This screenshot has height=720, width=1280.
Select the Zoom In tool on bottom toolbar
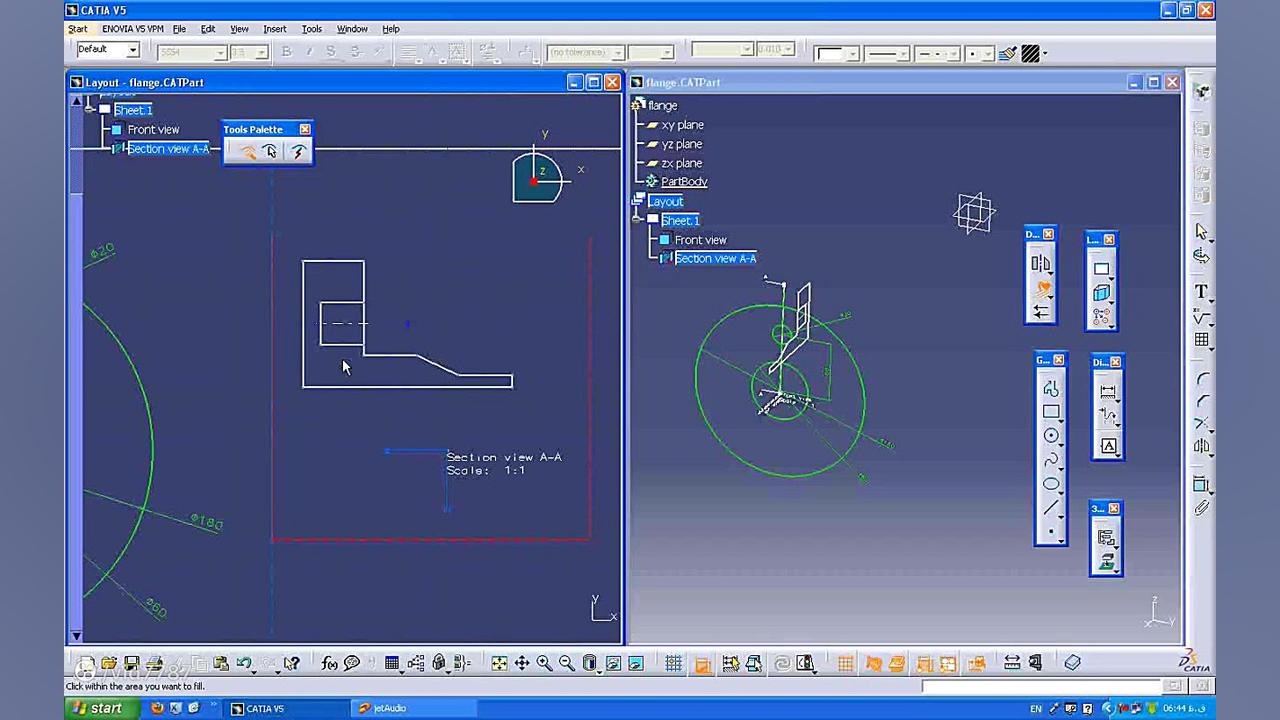[544, 663]
